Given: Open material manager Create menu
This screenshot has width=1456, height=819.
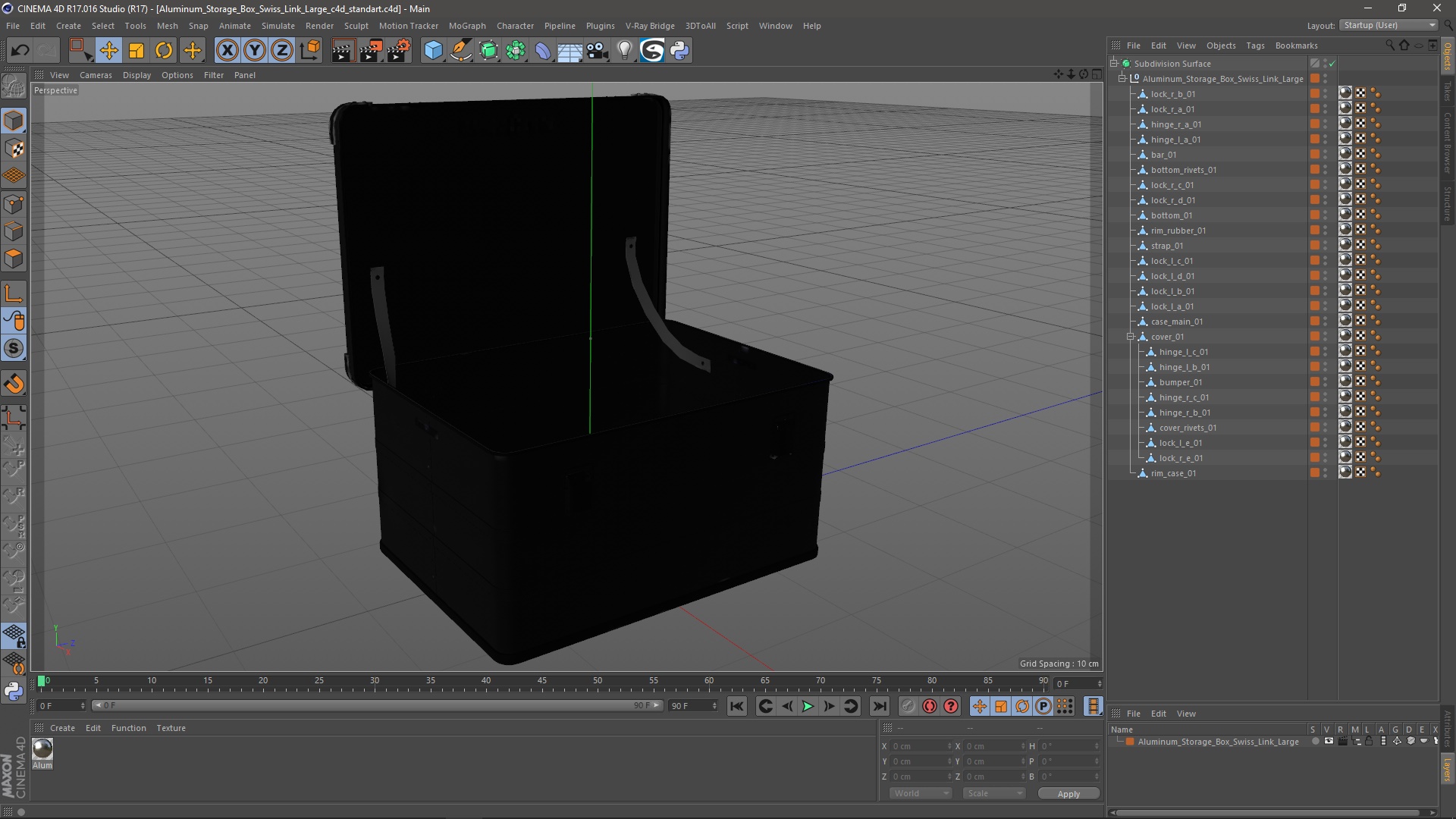Looking at the screenshot, I should click(62, 728).
